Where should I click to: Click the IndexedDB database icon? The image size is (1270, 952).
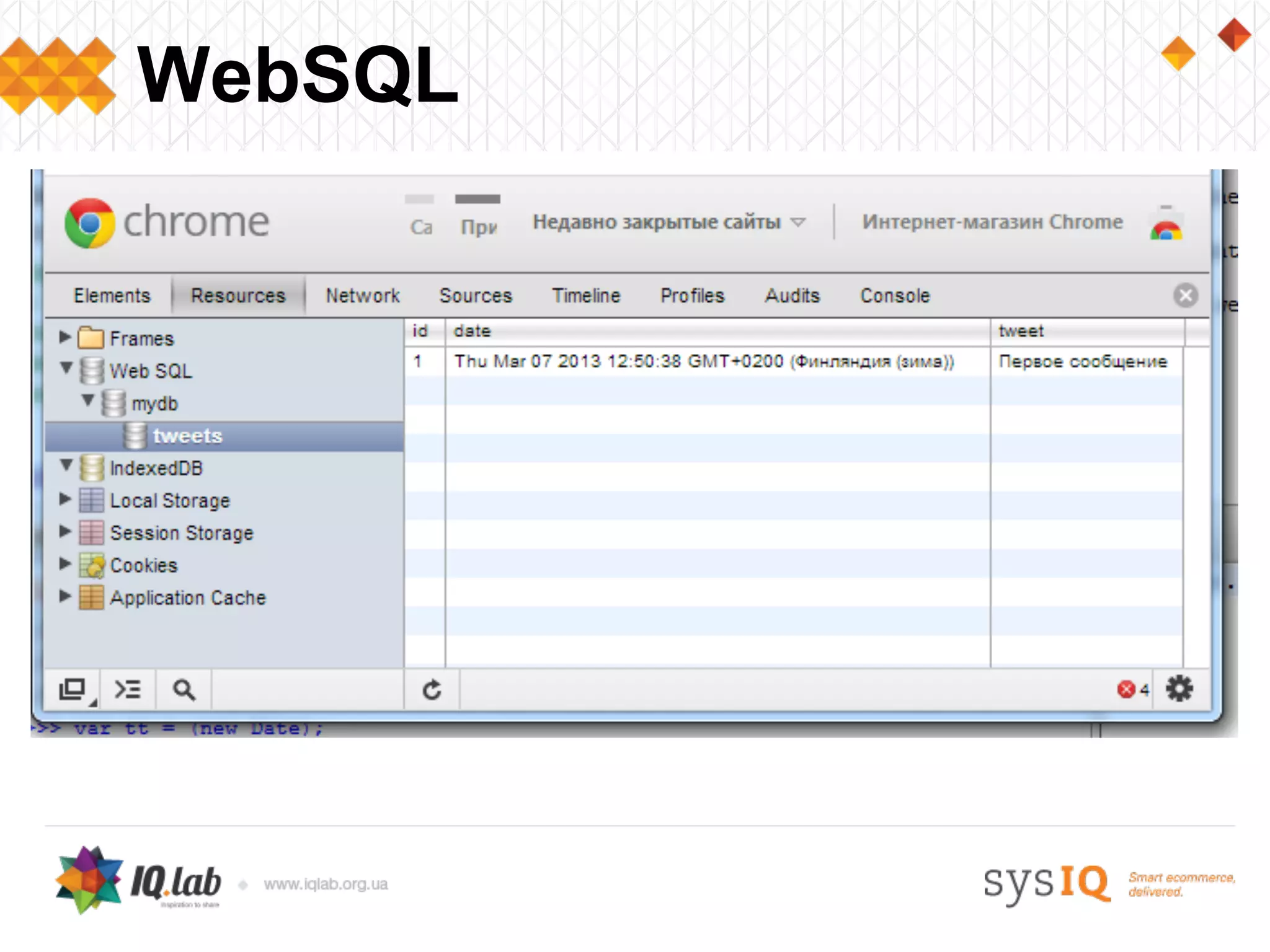pyautogui.click(x=92, y=468)
